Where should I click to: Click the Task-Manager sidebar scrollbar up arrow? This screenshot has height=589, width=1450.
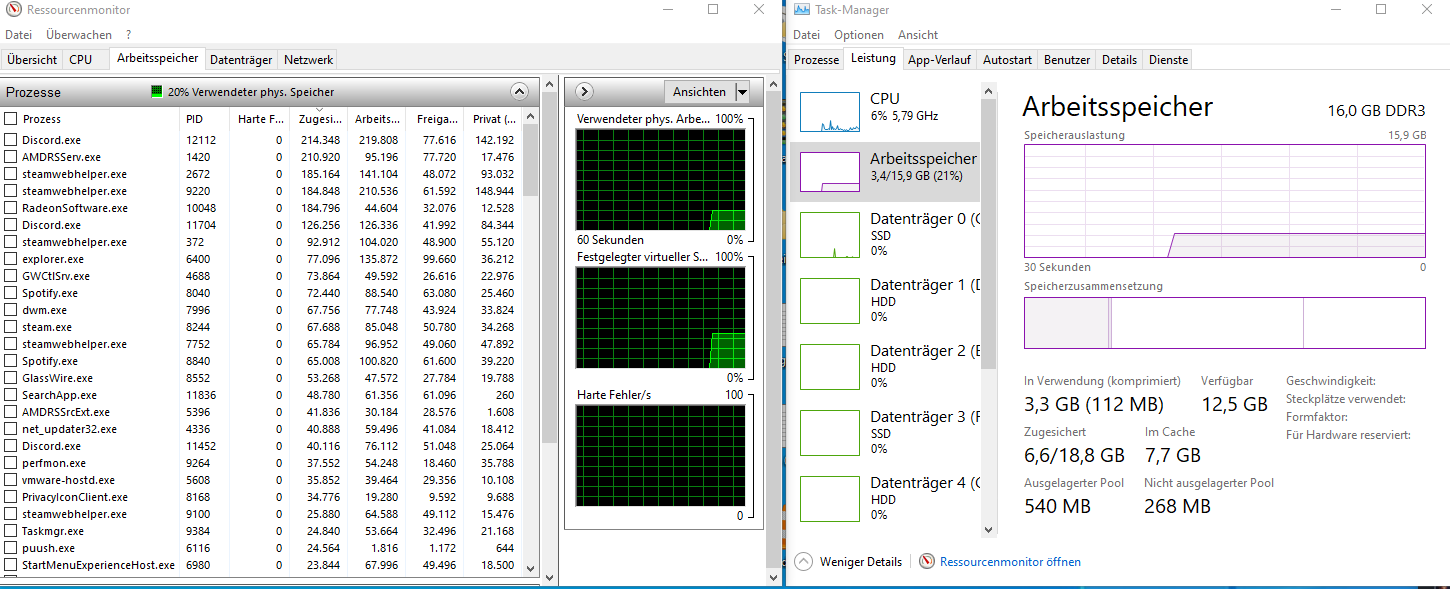coord(988,91)
